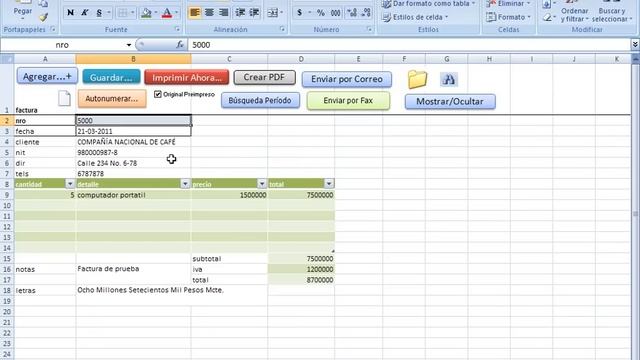Expand the formula bar
This screenshot has height=360, width=640.
click(x=635, y=44)
